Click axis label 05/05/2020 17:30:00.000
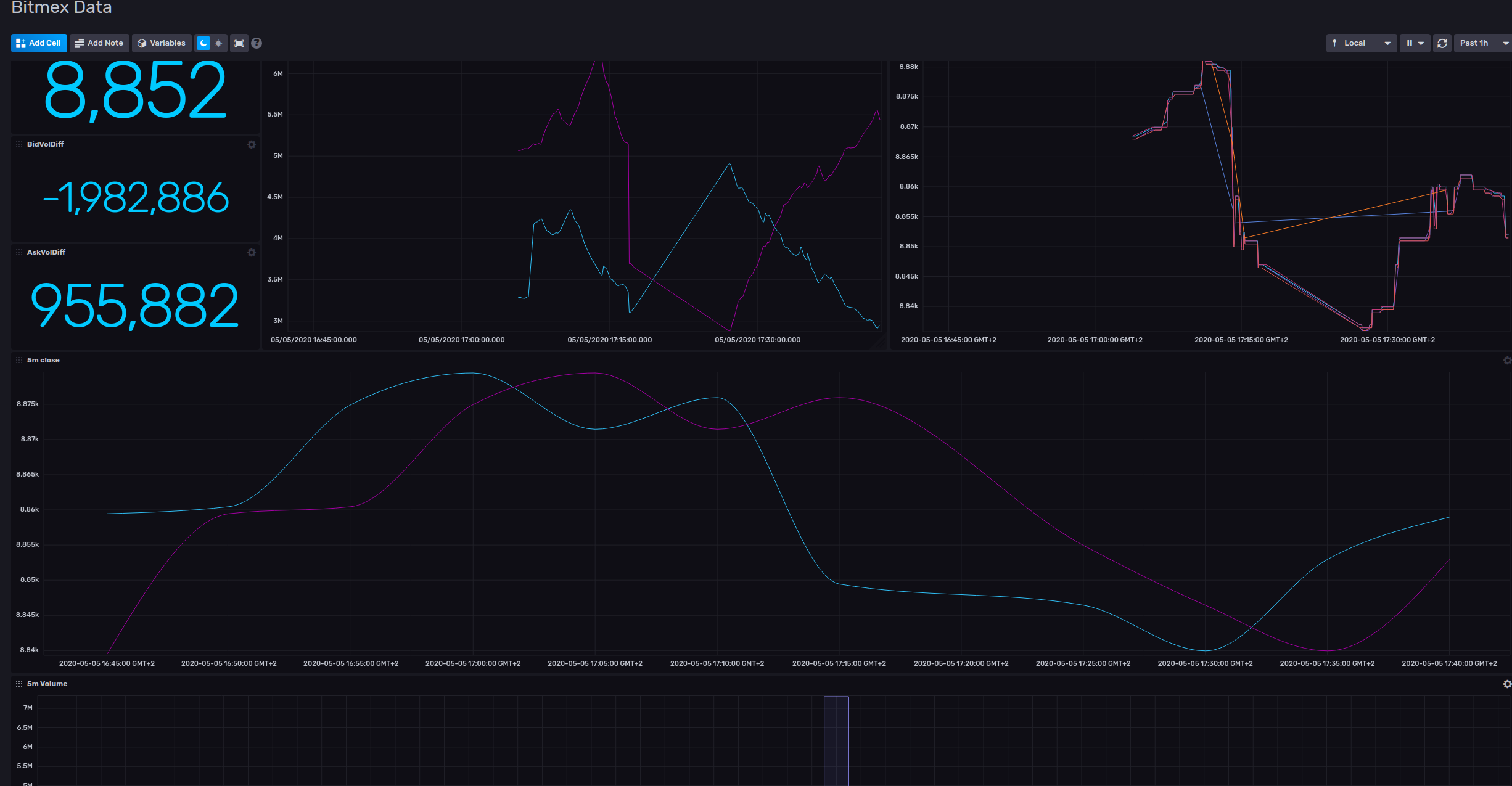The height and width of the screenshot is (786, 1512). [x=757, y=340]
